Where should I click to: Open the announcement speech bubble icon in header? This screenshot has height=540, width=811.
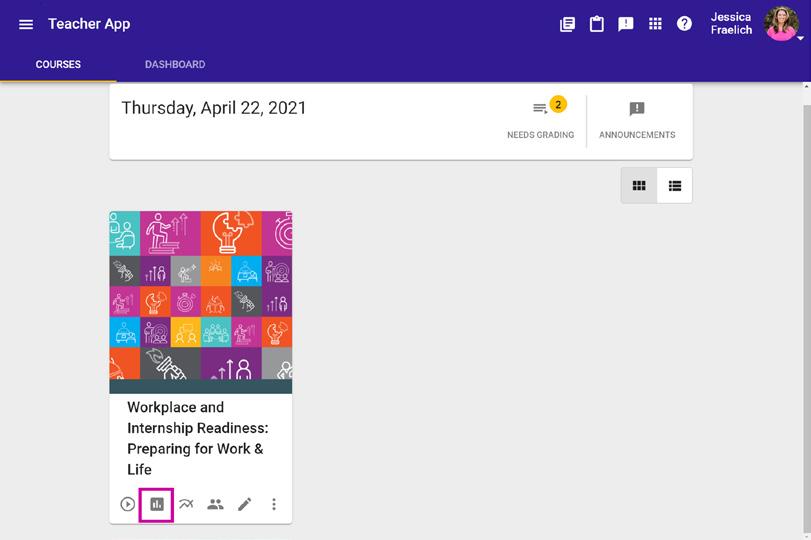point(625,24)
